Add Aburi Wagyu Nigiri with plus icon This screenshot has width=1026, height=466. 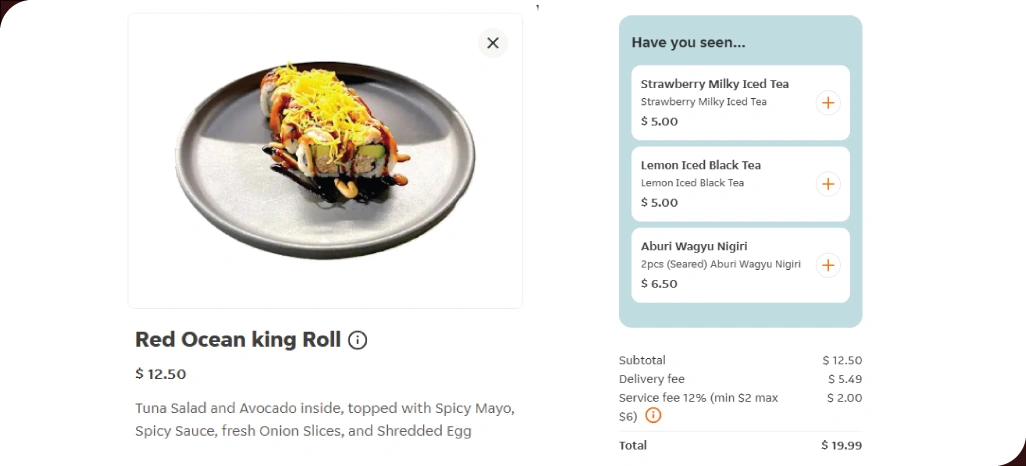828,265
